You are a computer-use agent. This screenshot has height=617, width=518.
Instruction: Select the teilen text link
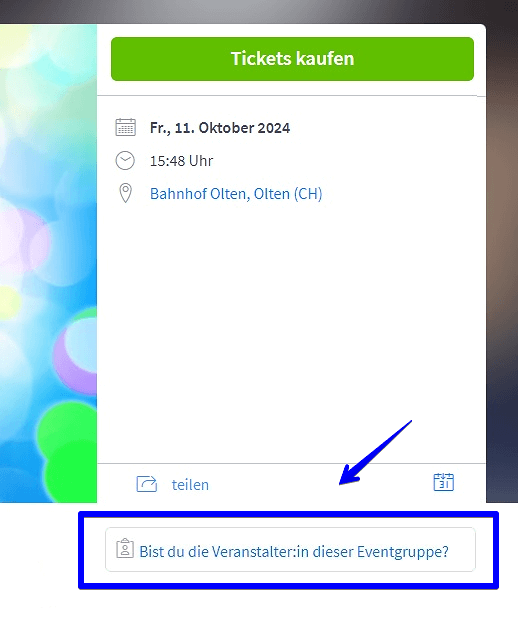[x=190, y=485]
